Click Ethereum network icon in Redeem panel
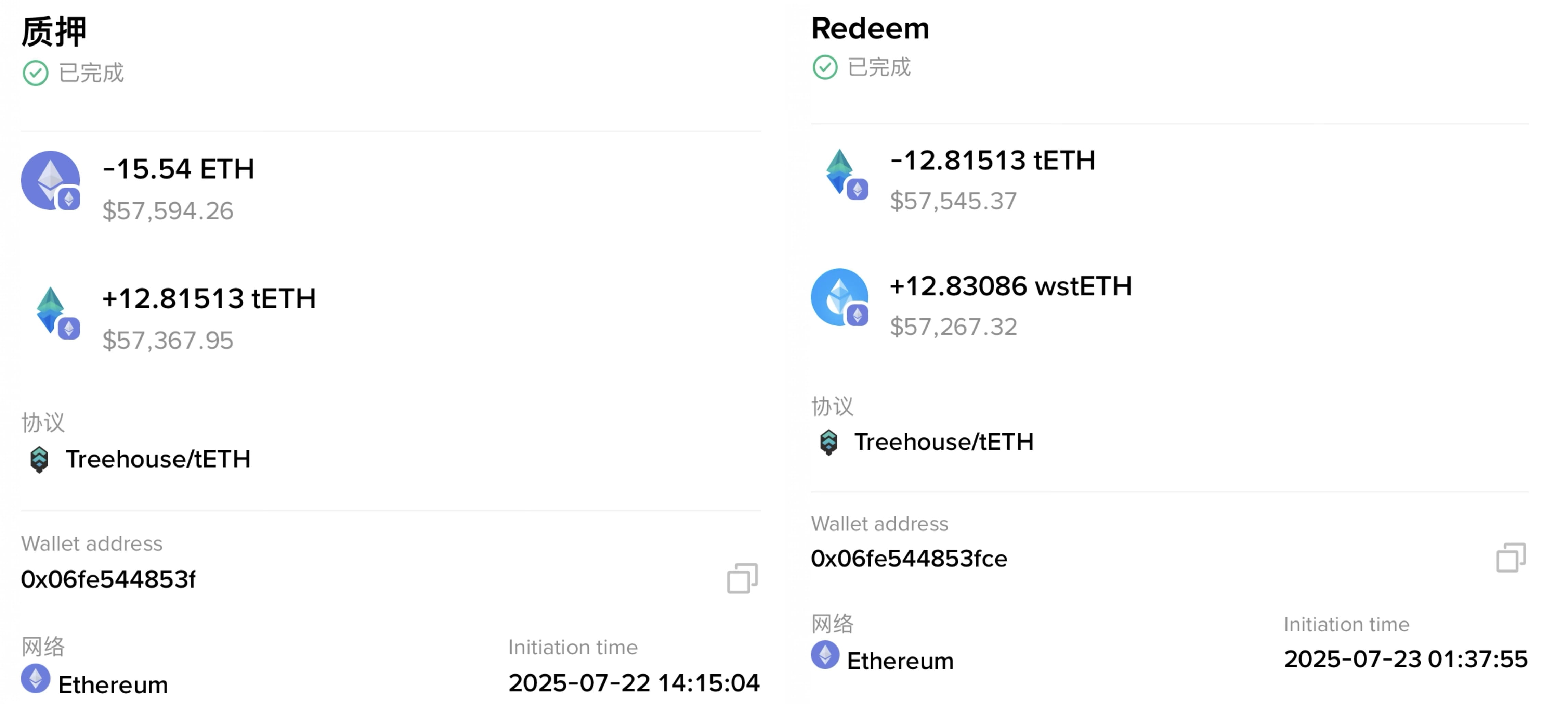 point(825,655)
